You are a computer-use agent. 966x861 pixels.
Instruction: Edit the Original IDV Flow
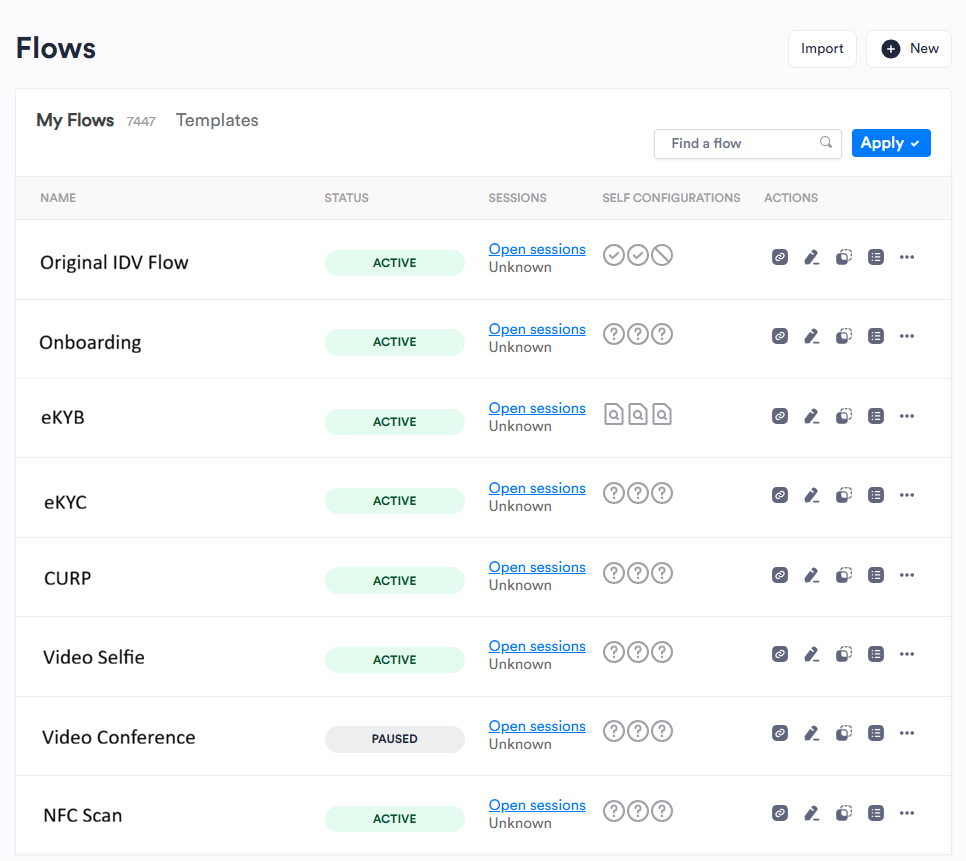coord(812,257)
